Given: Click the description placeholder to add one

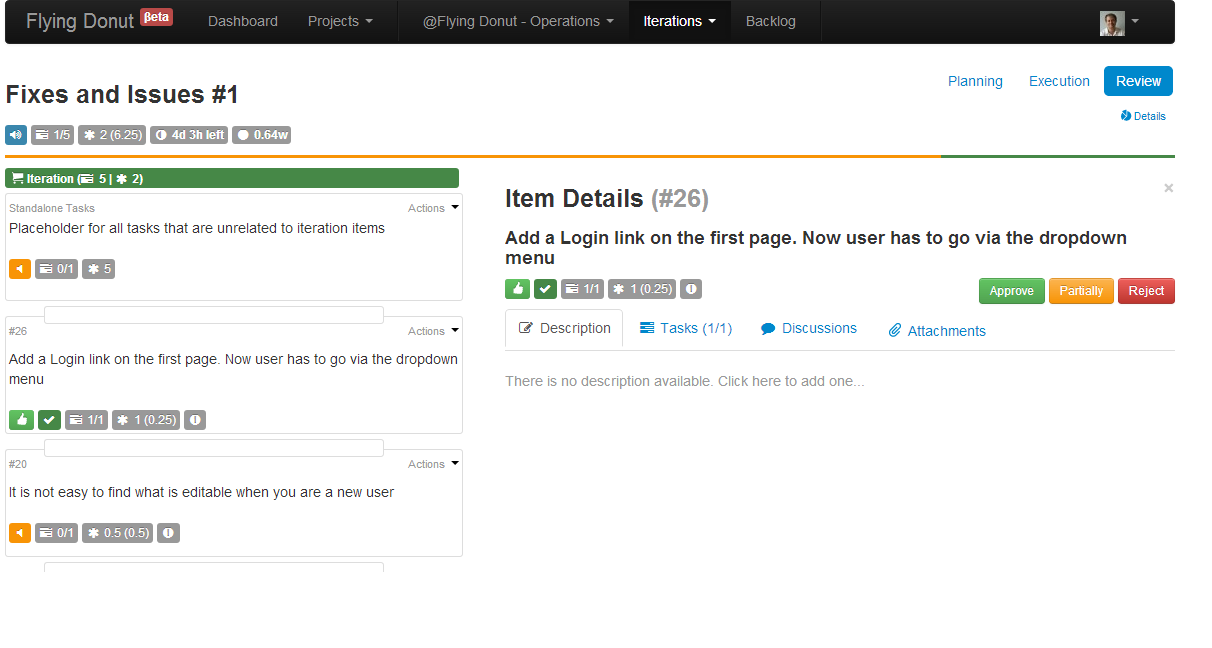Looking at the screenshot, I should (x=684, y=381).
